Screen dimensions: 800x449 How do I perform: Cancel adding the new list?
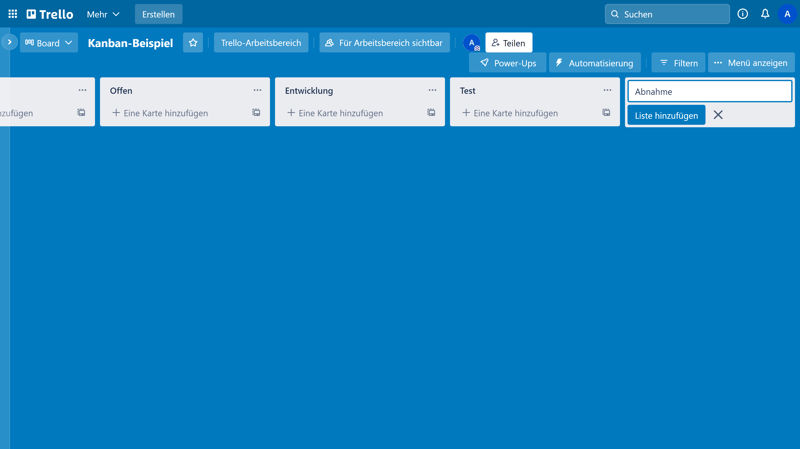coord(718,115)
